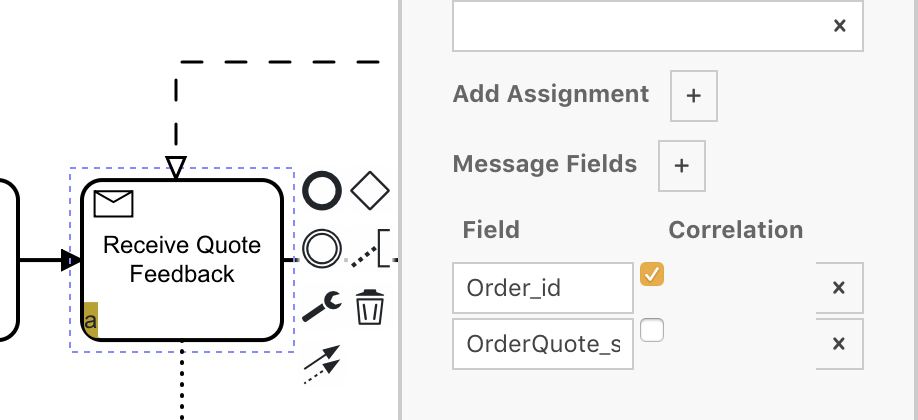Add a message field with plus button

[682, 165]
